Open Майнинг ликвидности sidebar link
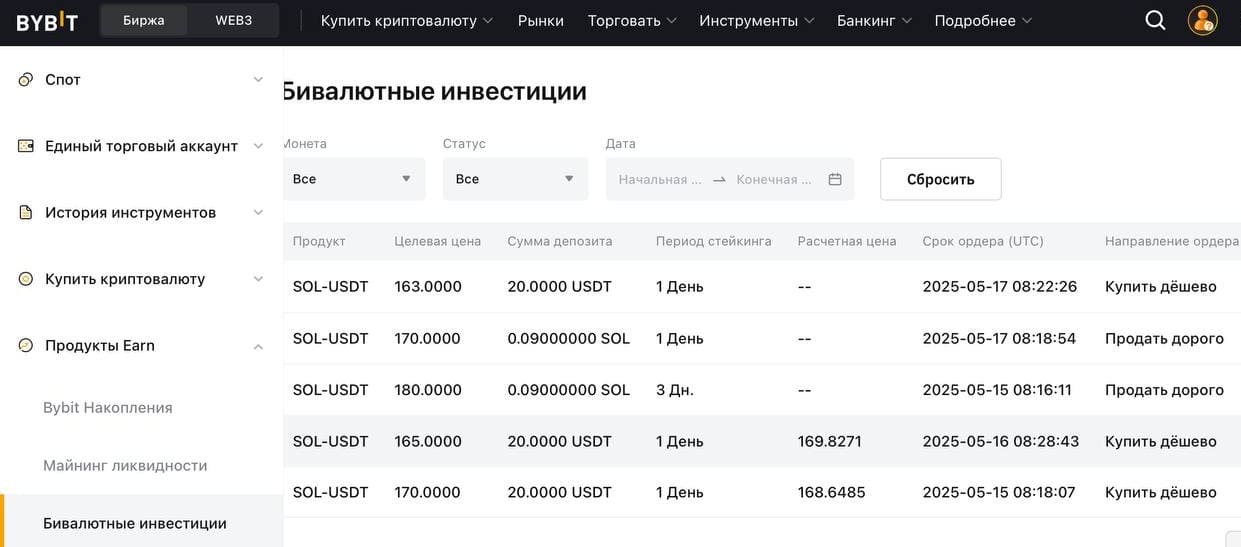This screenshot has height=547, width=1241. pos(125,465)
